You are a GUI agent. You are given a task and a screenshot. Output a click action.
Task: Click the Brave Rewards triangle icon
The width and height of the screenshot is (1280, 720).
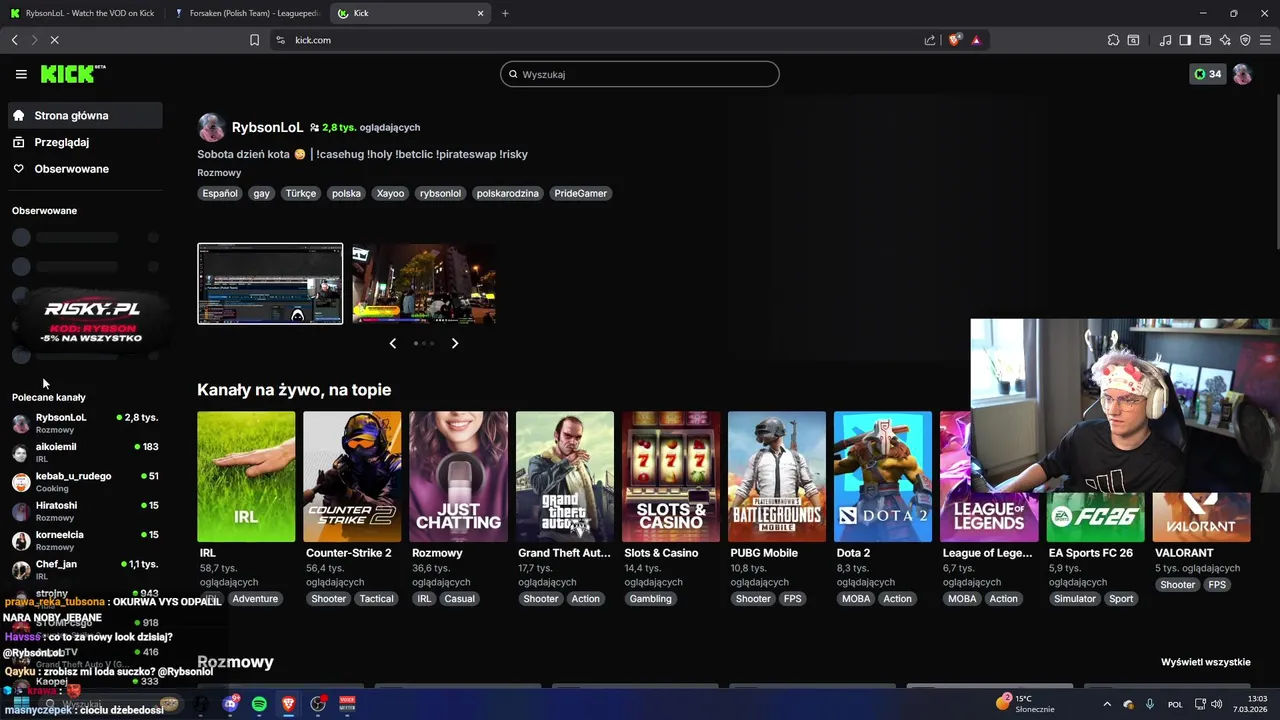coord(976,40)
